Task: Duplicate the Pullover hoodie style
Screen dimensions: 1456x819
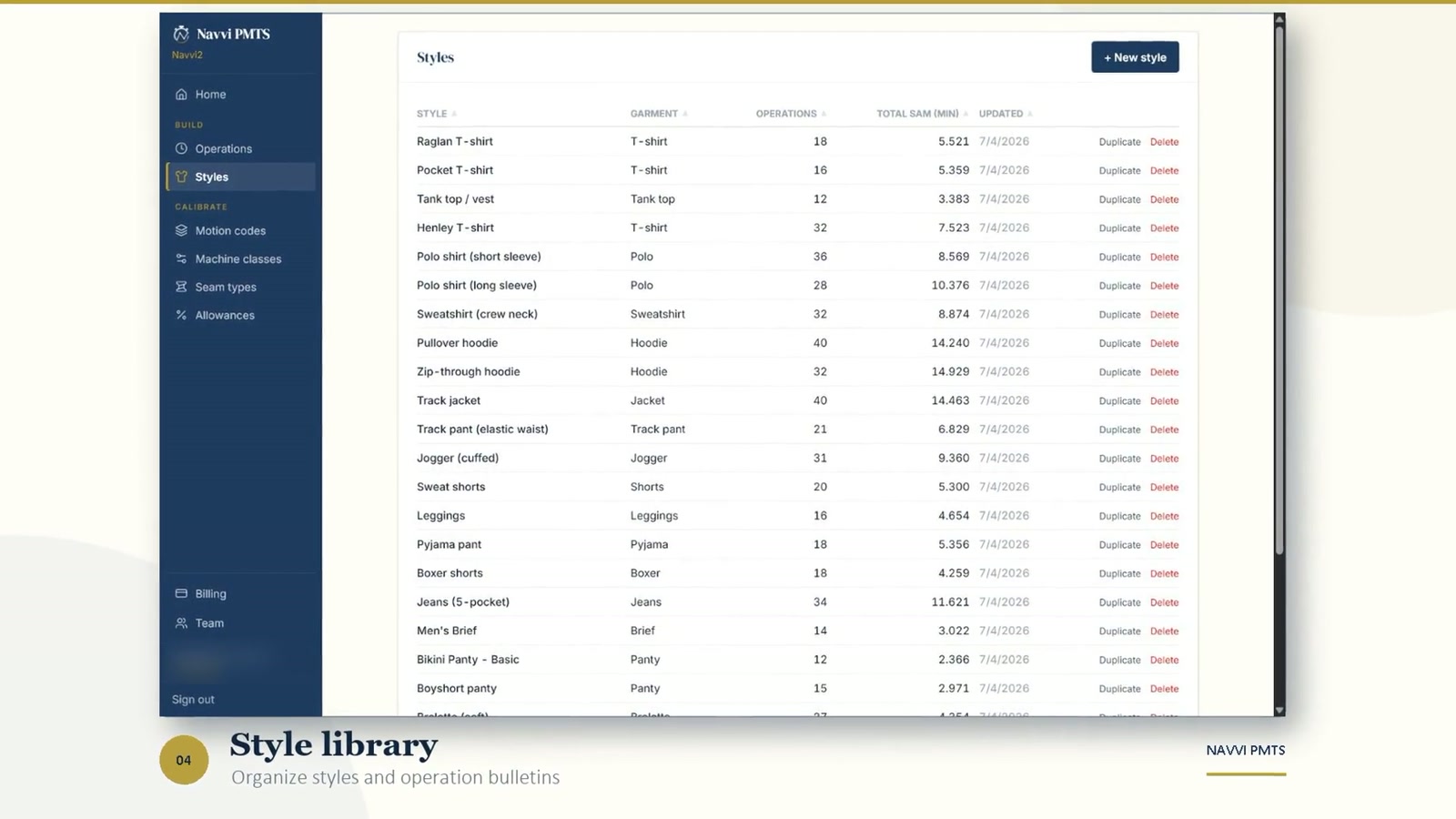Action: click(1119, 344)
